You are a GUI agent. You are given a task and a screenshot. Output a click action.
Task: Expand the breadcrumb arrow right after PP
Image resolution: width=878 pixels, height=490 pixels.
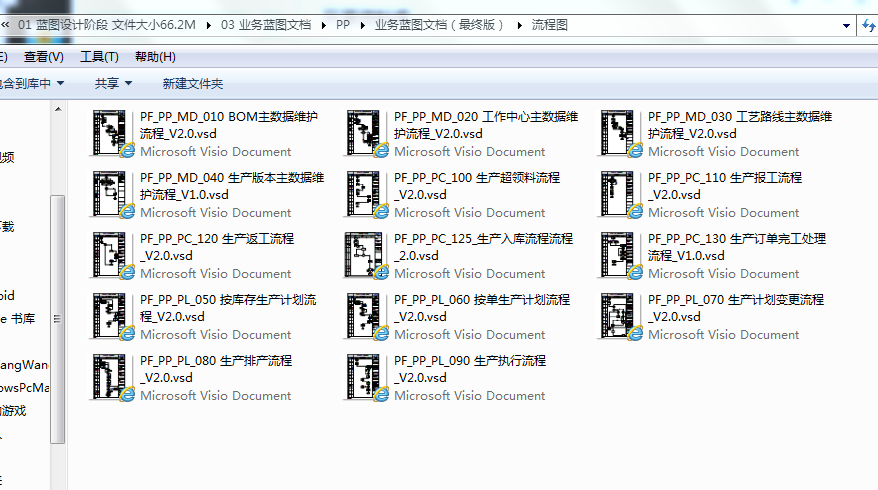tap(362, 25)
